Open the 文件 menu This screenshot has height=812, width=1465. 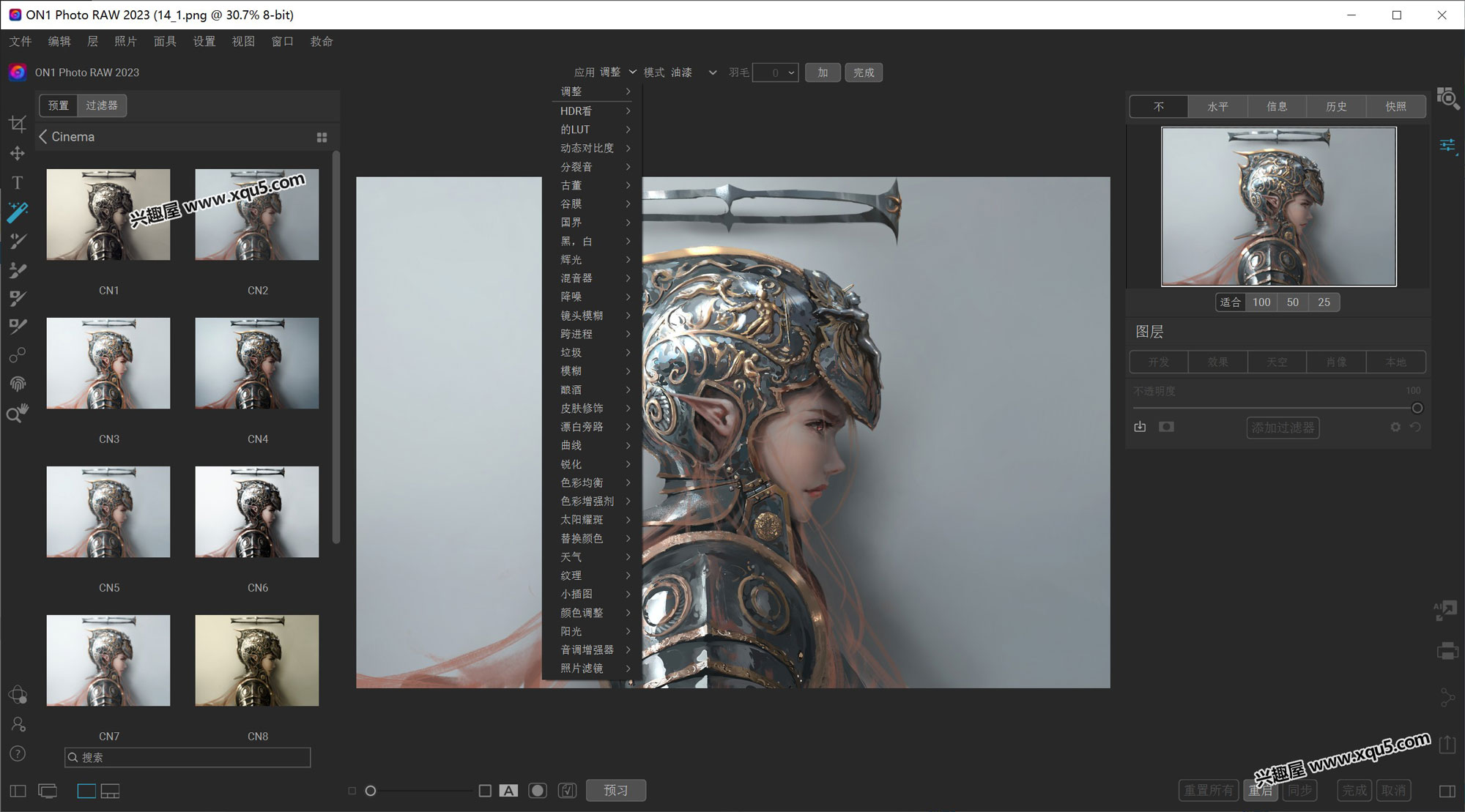pyautogui.click(x=21, y=42)
